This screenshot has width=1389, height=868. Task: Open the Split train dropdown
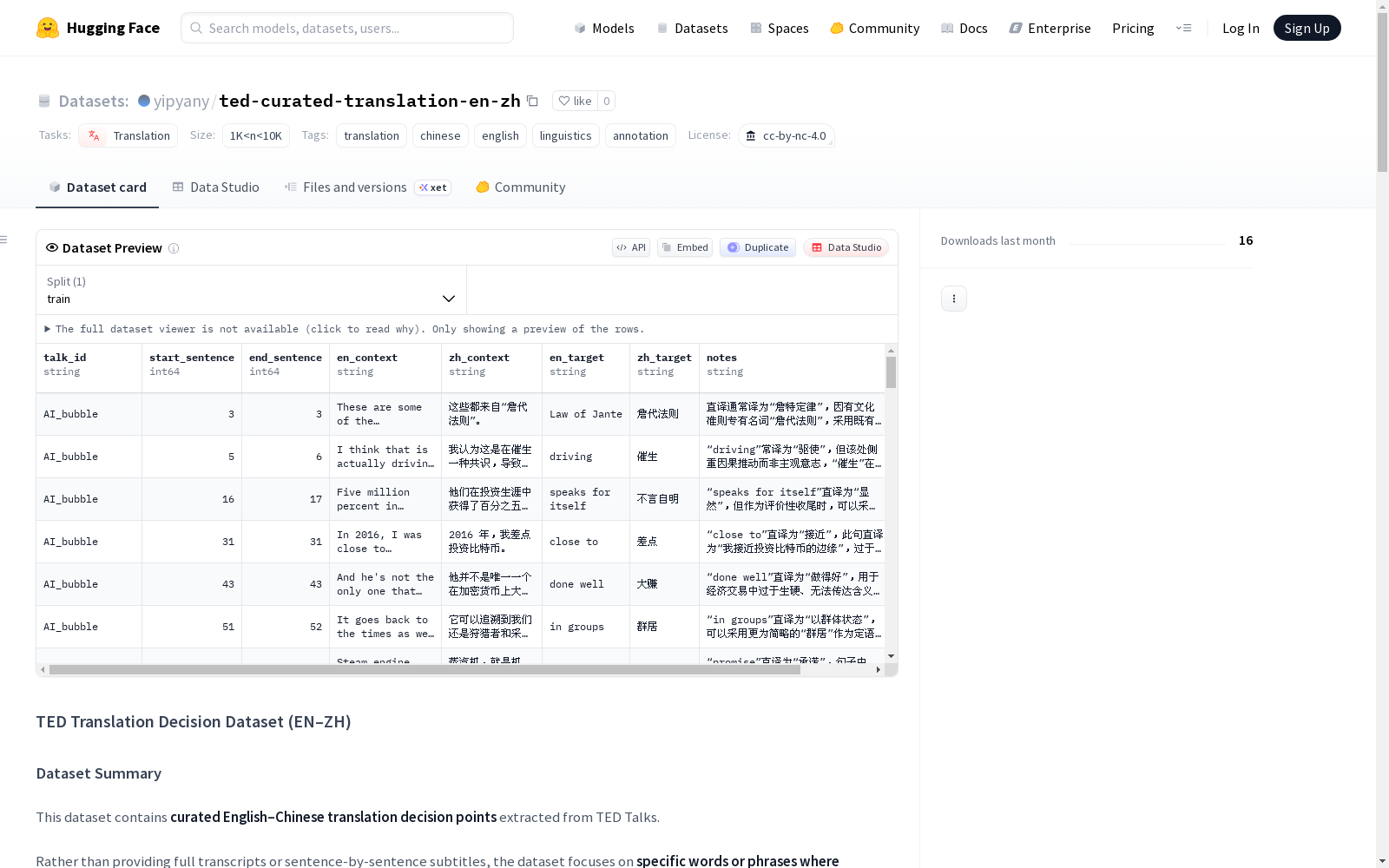pos(251,290)
